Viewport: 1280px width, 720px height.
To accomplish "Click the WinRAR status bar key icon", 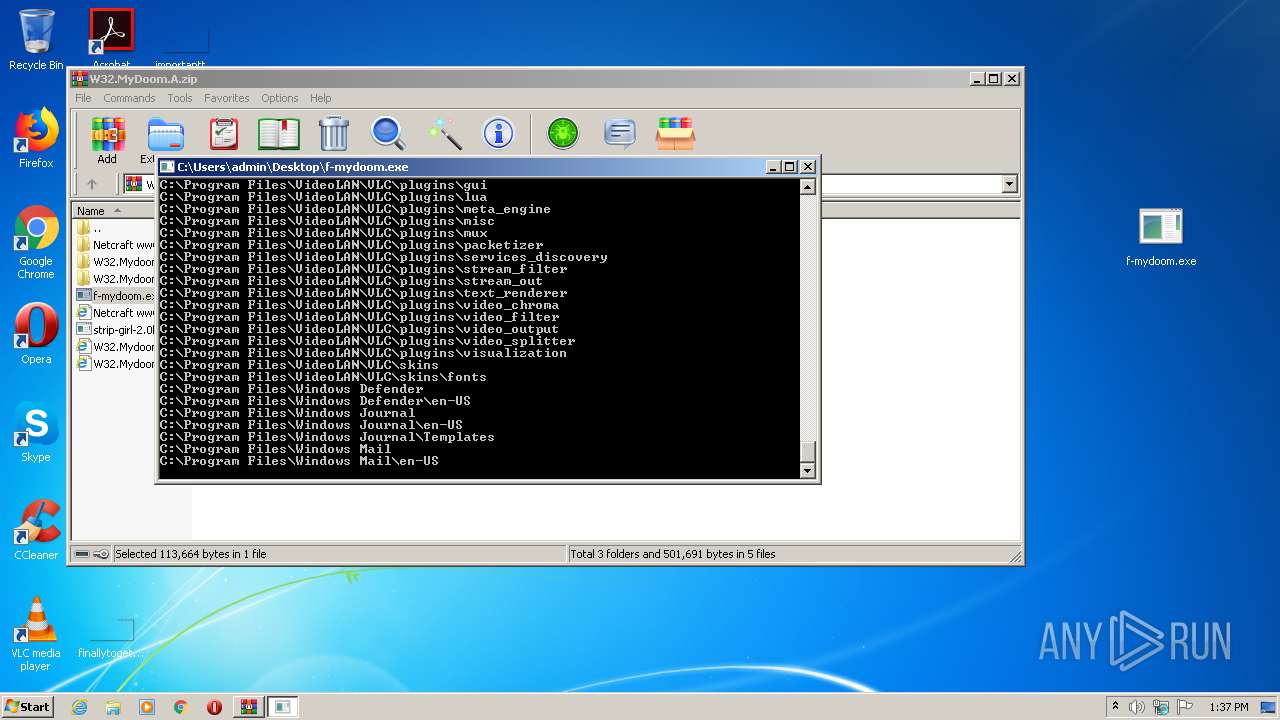I will pos(101,554).
